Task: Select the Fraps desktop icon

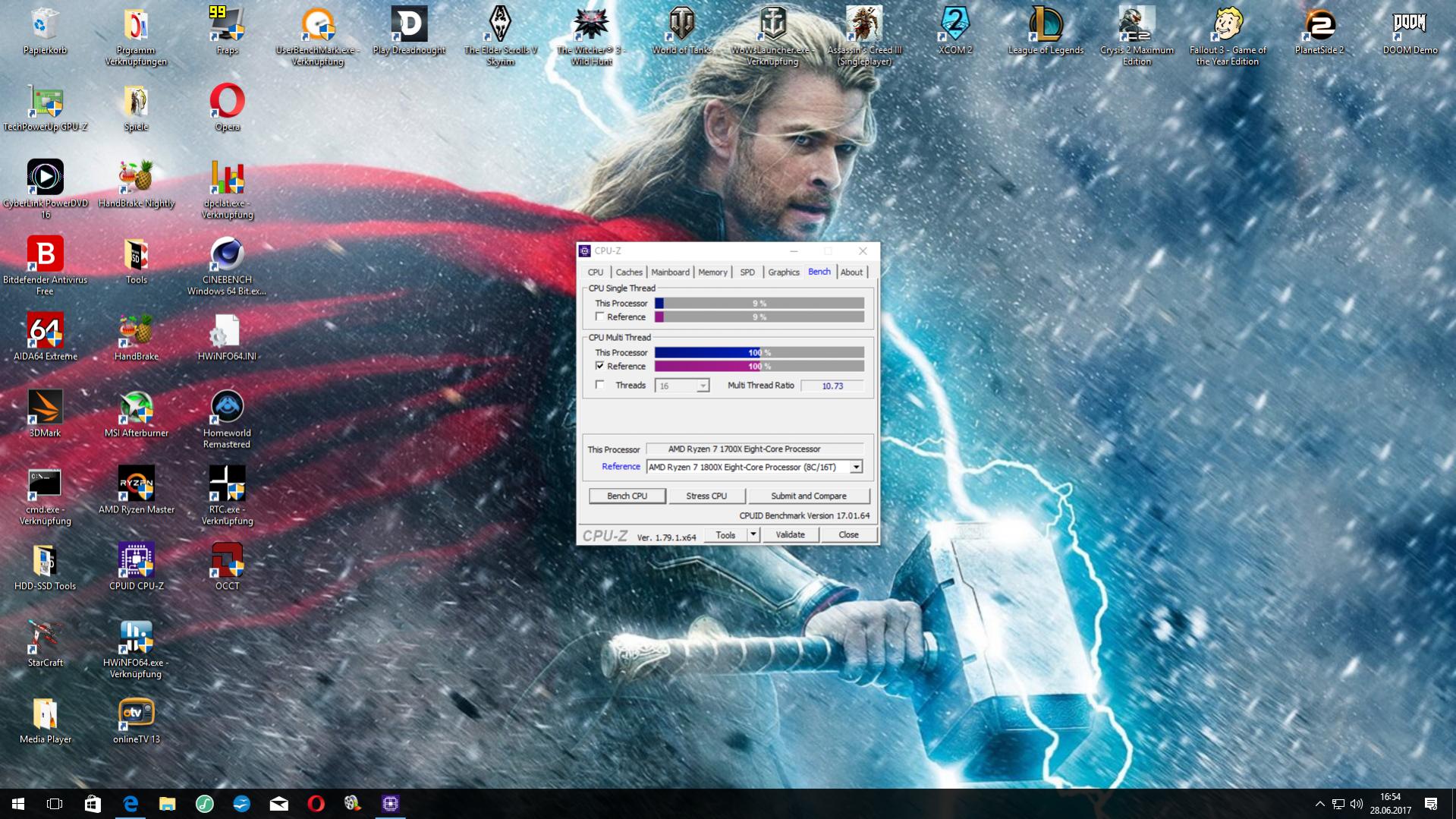Action: (227, 33)
